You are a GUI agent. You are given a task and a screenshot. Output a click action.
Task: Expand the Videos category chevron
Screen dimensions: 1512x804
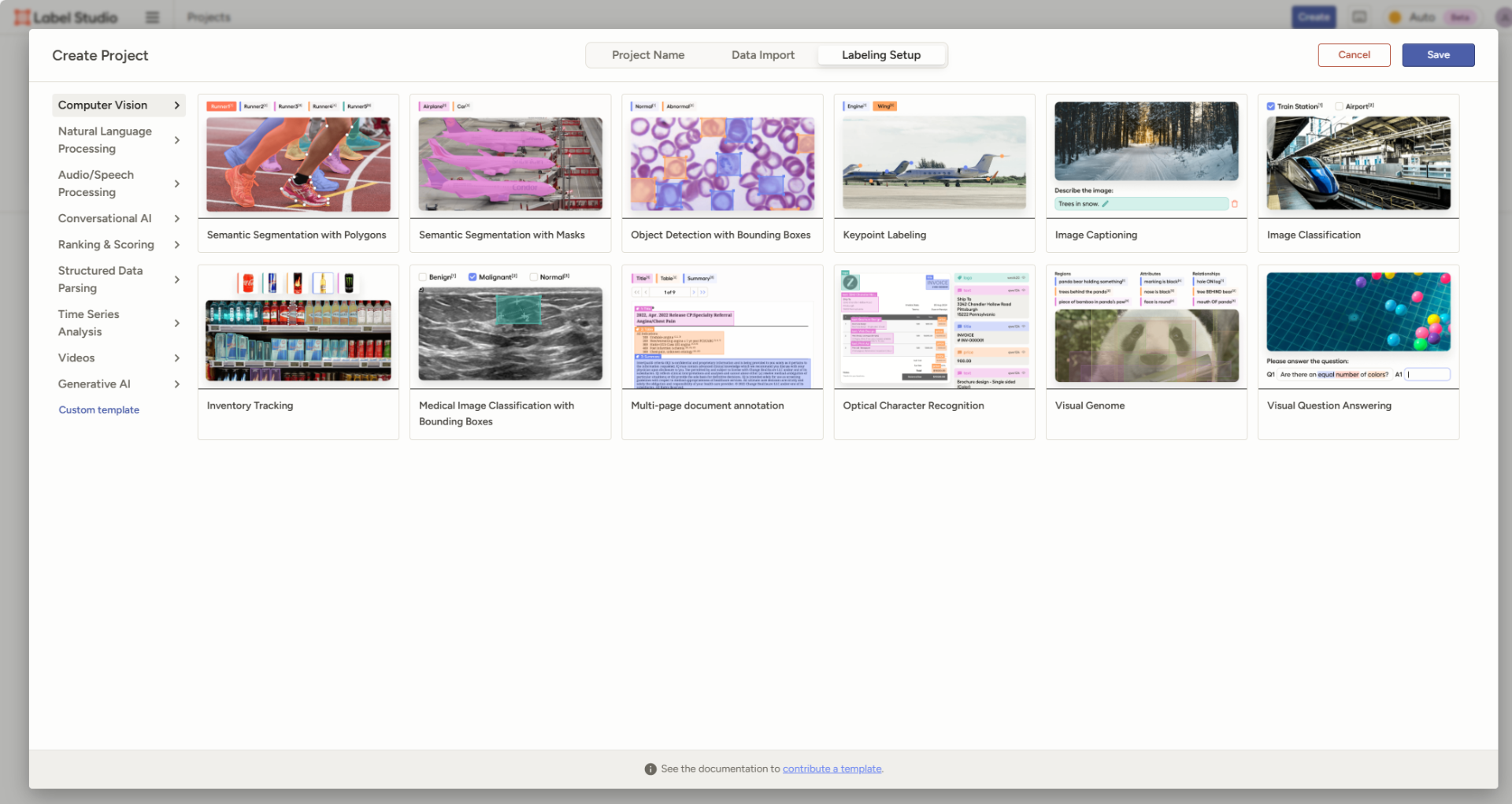[x=177, y=358]
